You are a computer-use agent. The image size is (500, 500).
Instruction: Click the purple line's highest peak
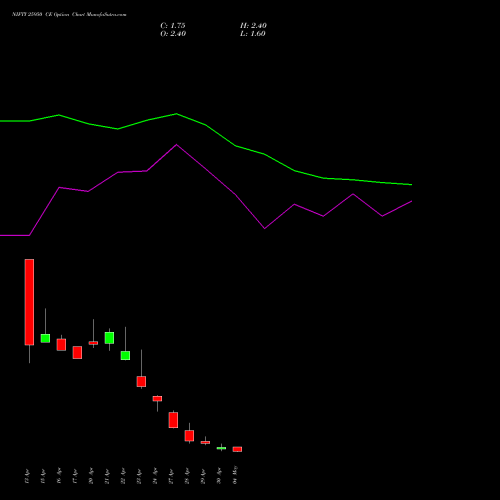tap(177, 145)
